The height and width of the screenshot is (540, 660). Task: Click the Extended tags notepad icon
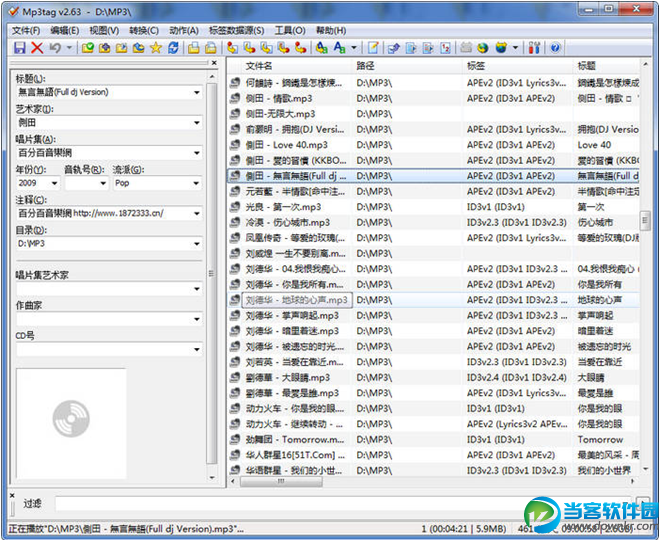tap(373, 48)
